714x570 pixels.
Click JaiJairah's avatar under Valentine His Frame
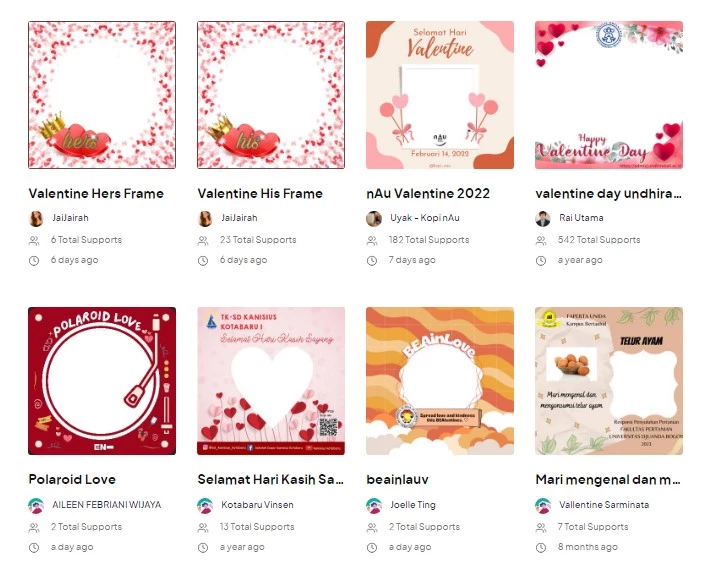pos(205,219)
